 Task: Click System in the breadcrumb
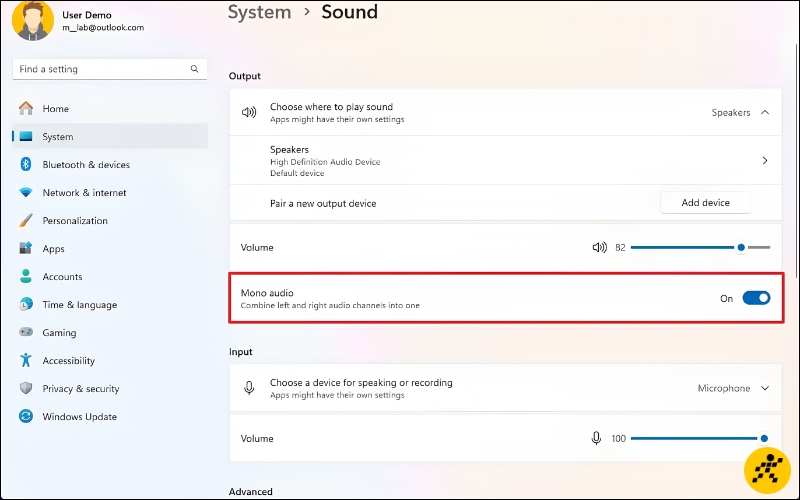tap(259, 12)
